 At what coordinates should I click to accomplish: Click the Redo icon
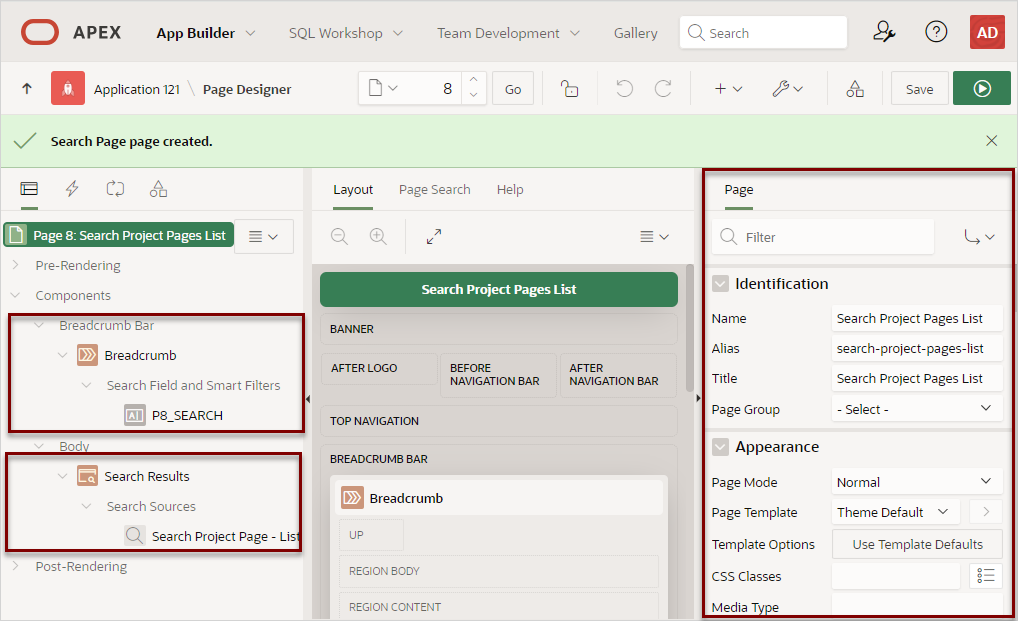662,89
